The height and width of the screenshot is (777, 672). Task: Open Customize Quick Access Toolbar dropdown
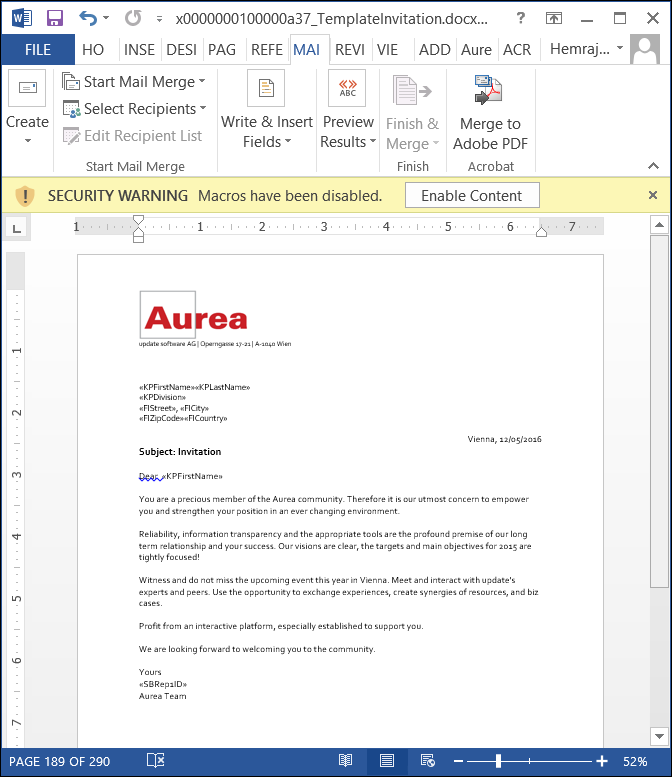[159, 19]
